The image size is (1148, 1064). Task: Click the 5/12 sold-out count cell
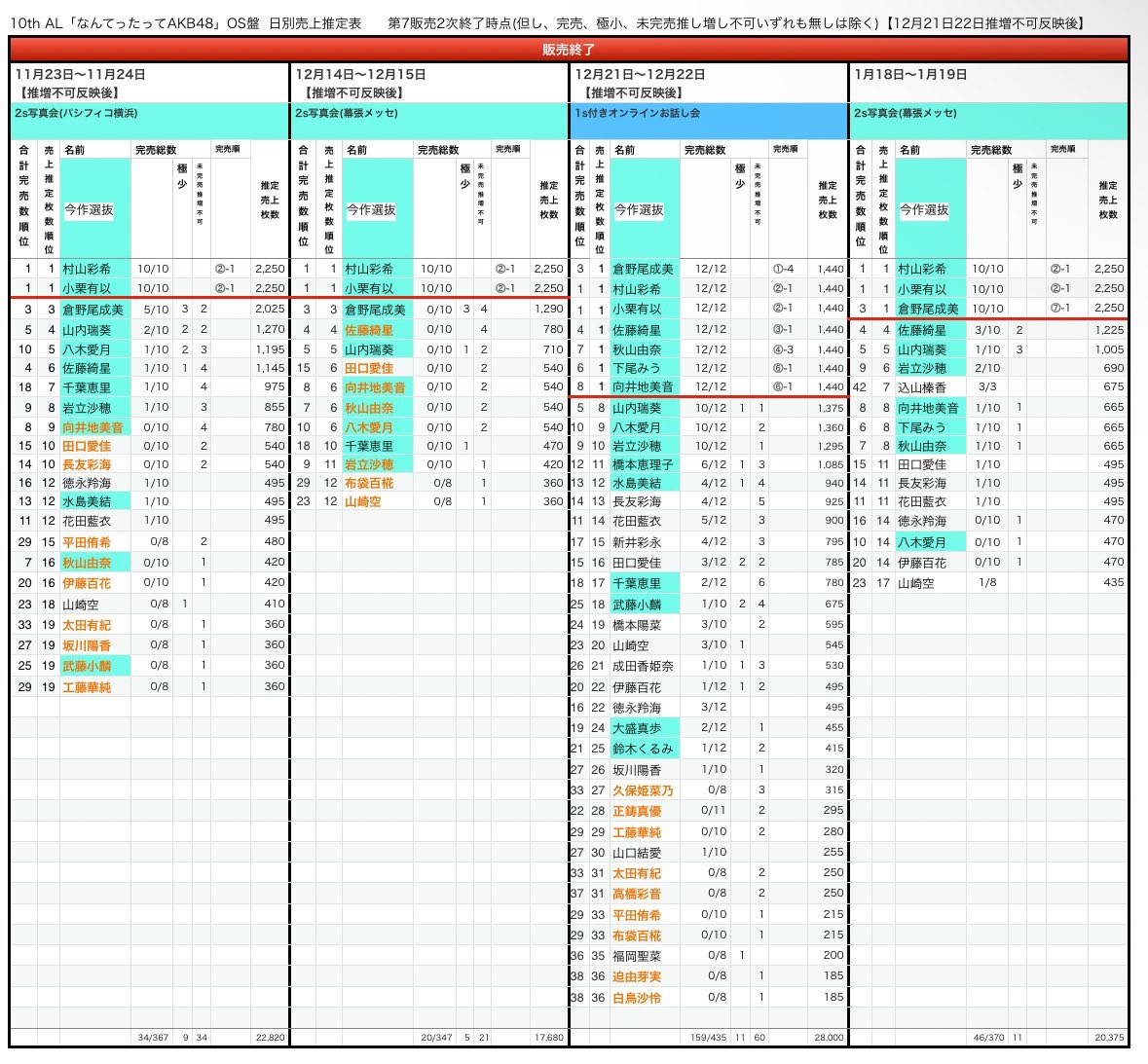pyautogui.click(x=713, y=520)
